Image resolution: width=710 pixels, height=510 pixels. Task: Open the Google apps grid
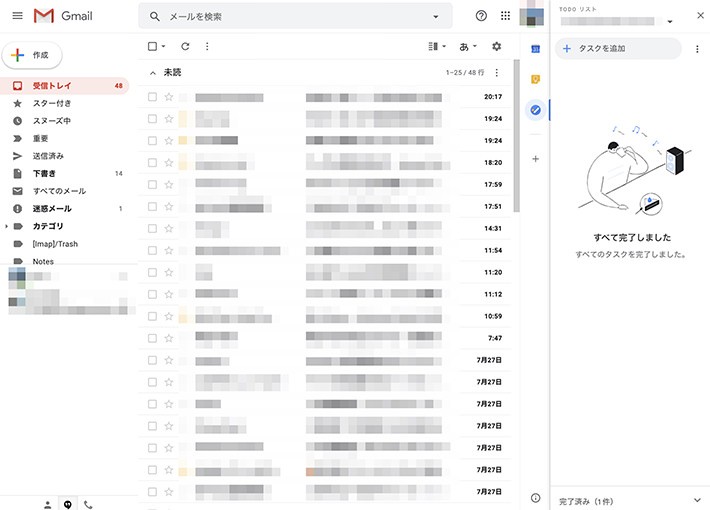point(505,16)
